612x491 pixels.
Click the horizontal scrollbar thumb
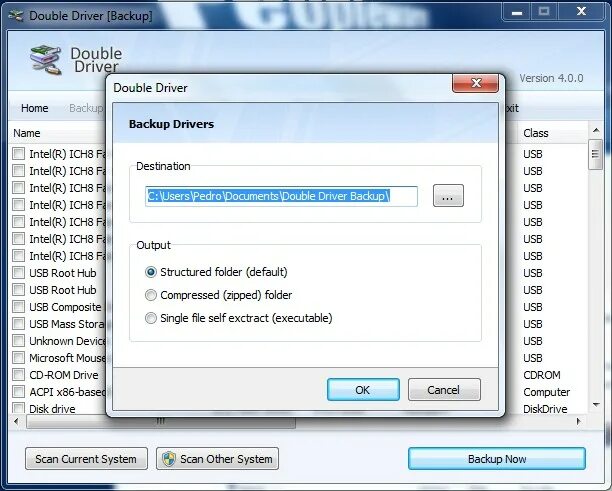tap(161, 422)
